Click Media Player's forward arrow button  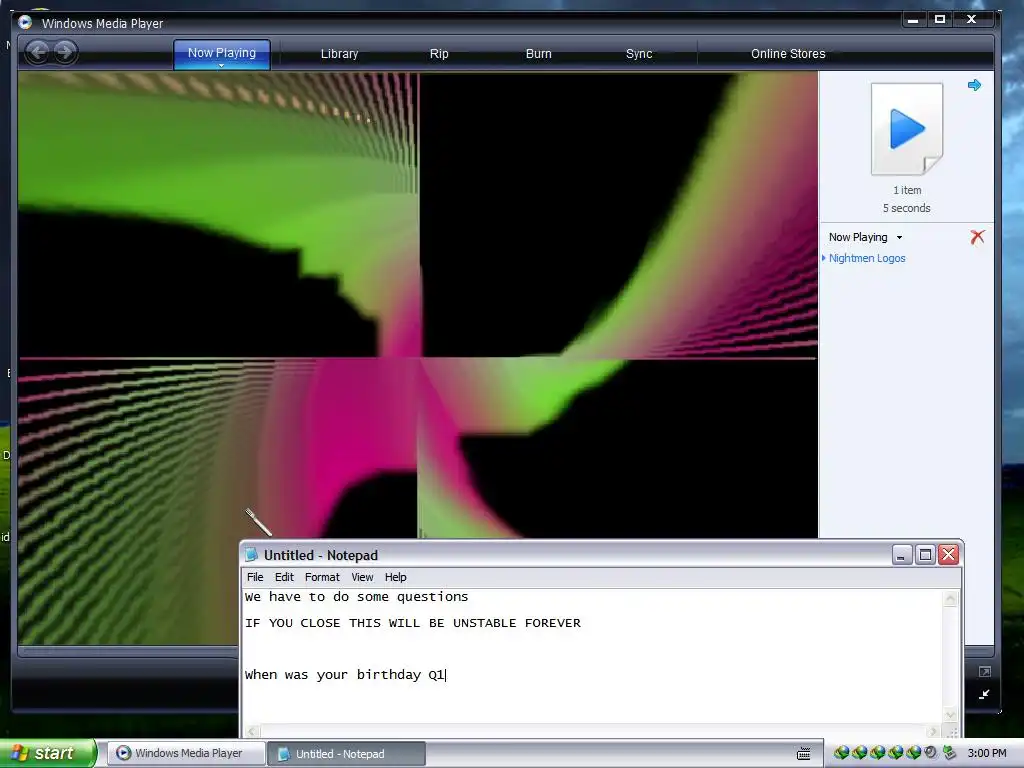(x=65, y=52)
